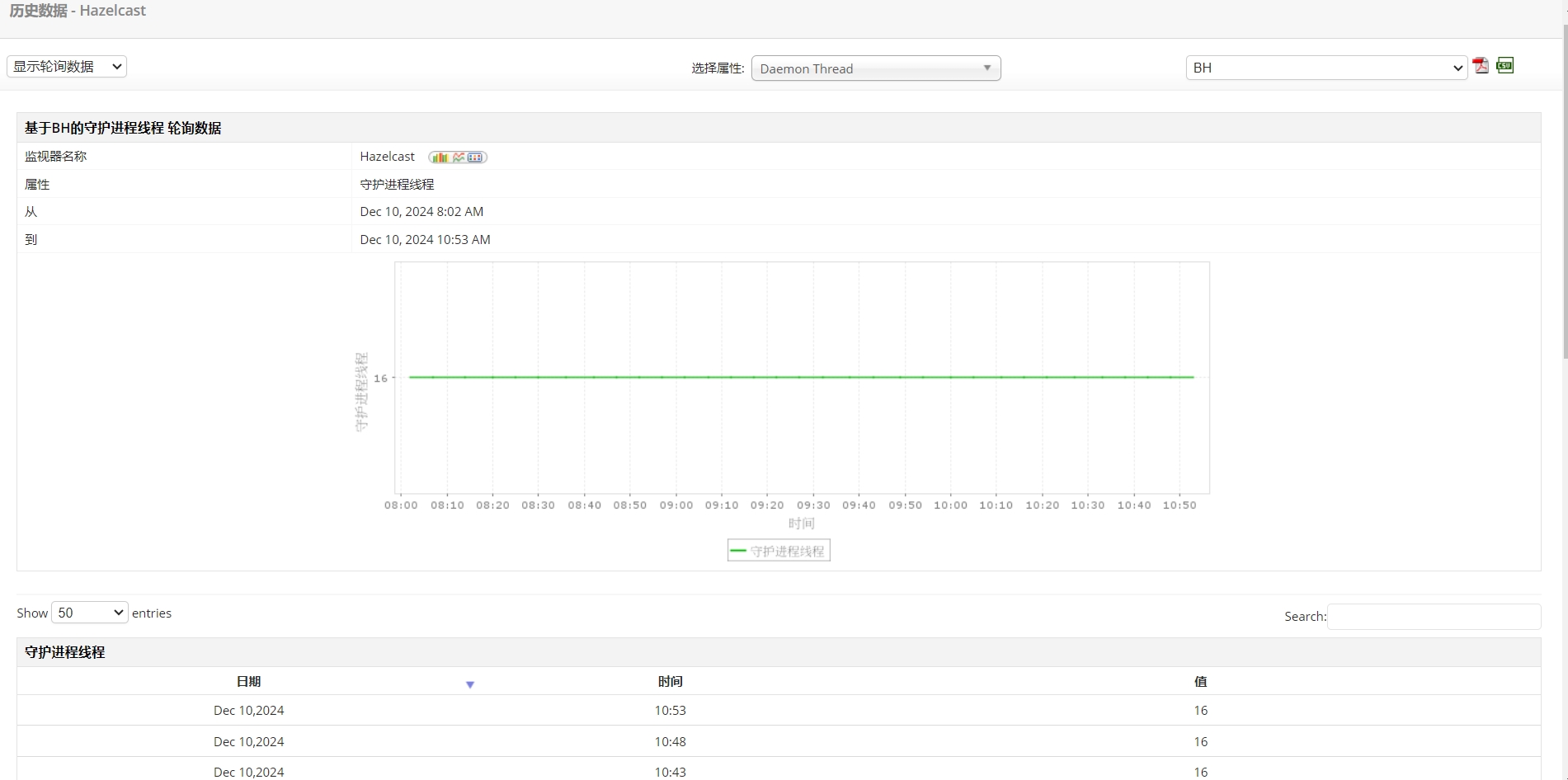Click the 10:48 time cell
Viewport: 1568px width, 780px height.
pos(670,742)
